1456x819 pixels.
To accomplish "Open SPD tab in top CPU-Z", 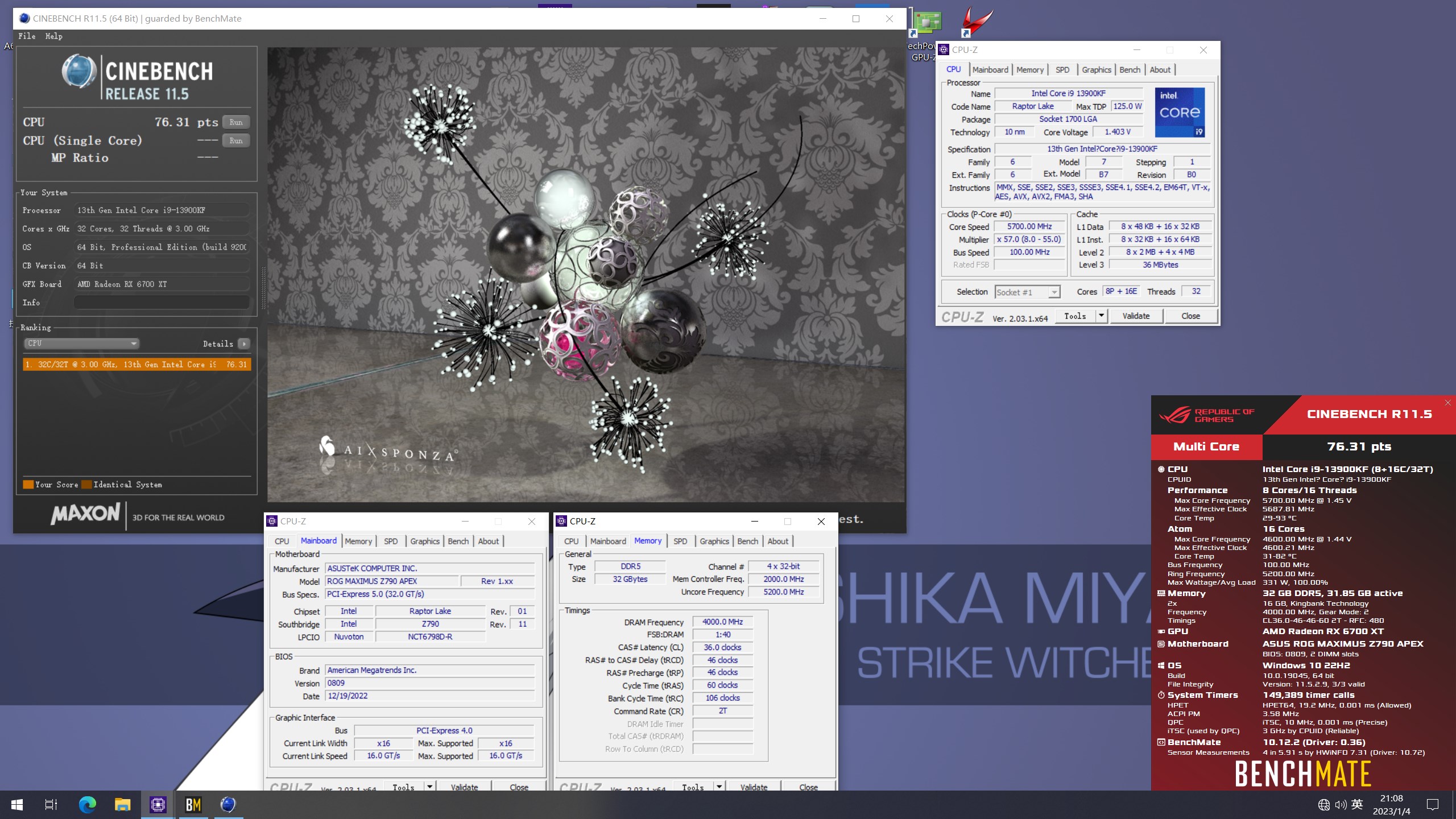I will click(x=1062, y=69).
